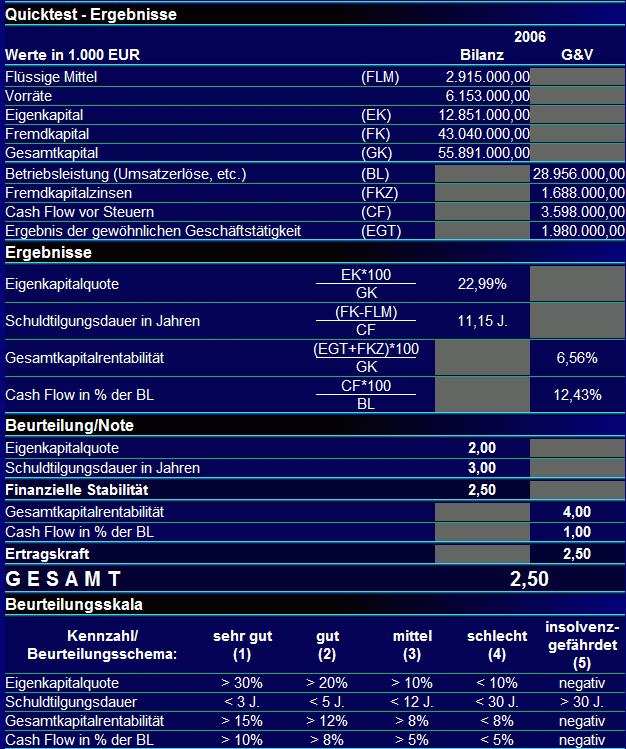Select the Schuldtilgungsdauer result 11,15 J.

[482, 321]
